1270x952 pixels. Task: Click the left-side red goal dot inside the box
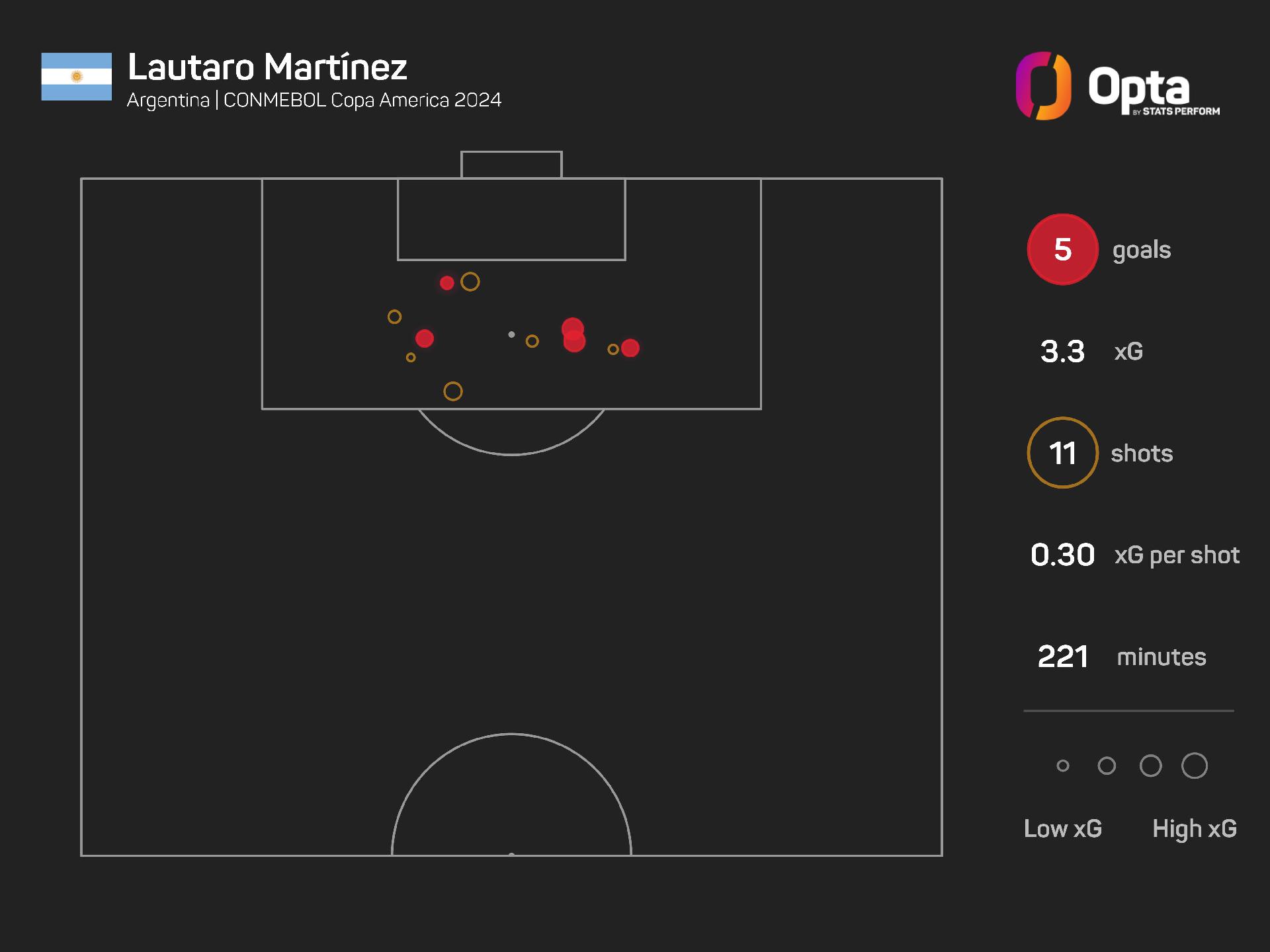[x=425, y=338]
